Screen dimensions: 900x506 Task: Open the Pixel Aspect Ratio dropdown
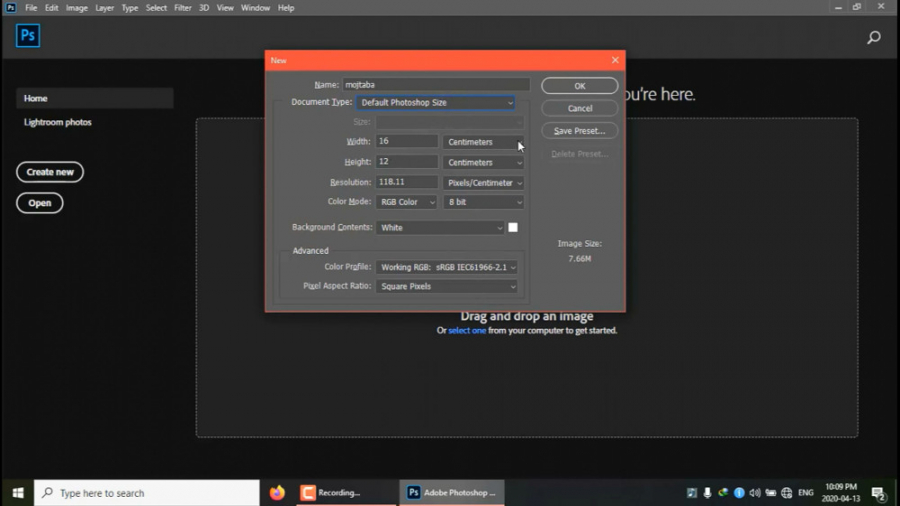coord(447,286)
